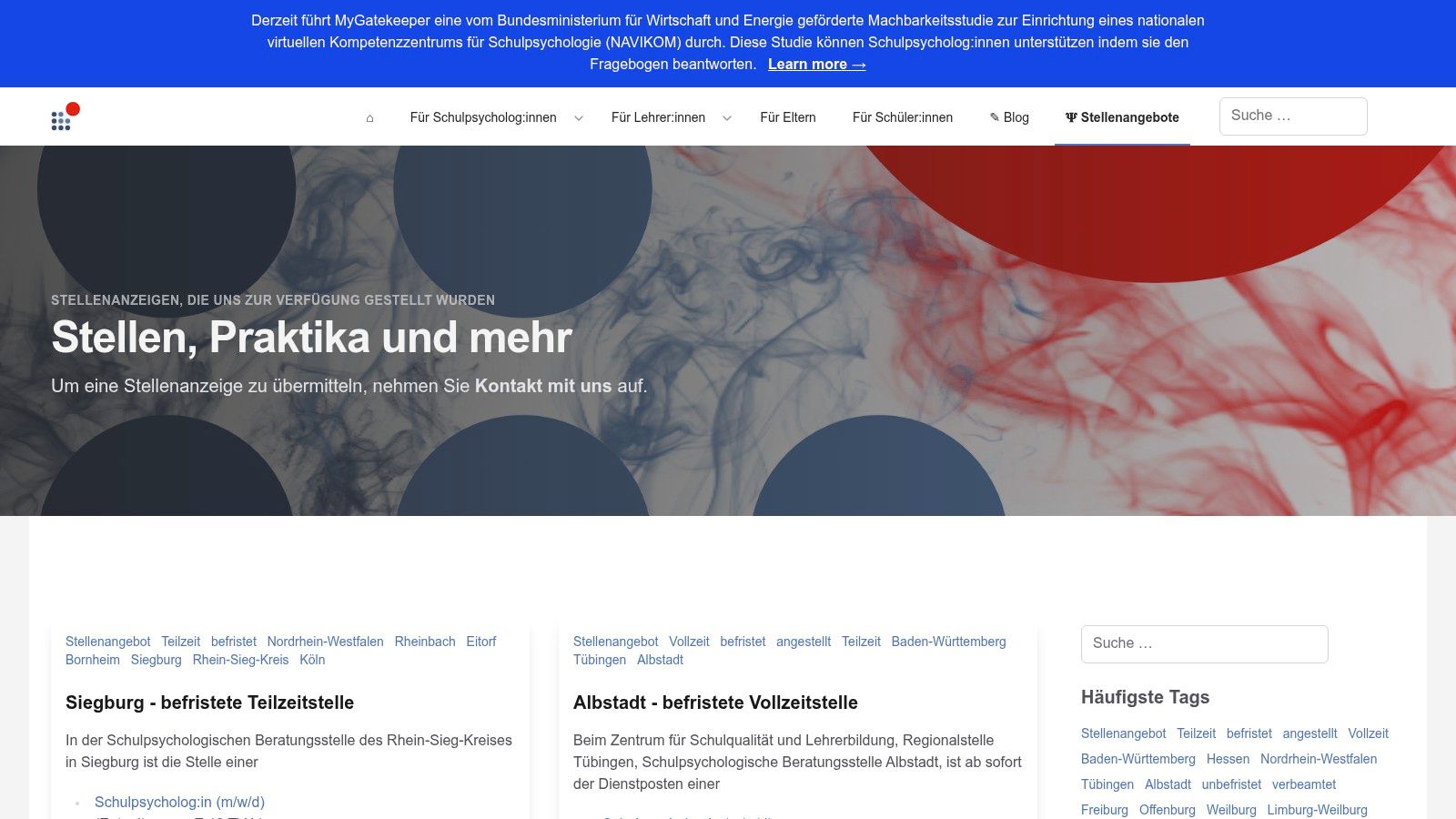Focus the header Suche search field
Image resolution: width=1456 pixels, height=819 pixels.
[x=1293, y=116]
